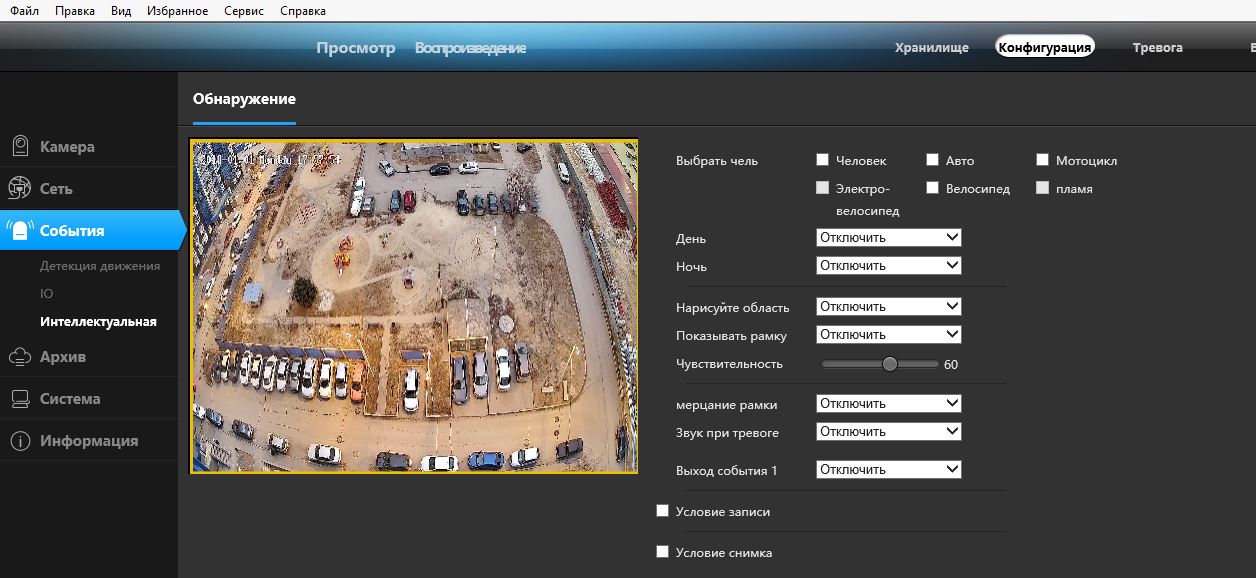This screenshot has width=1256, height=578.
Task: Click the Система monitor icon
Action: pos(19,398)
